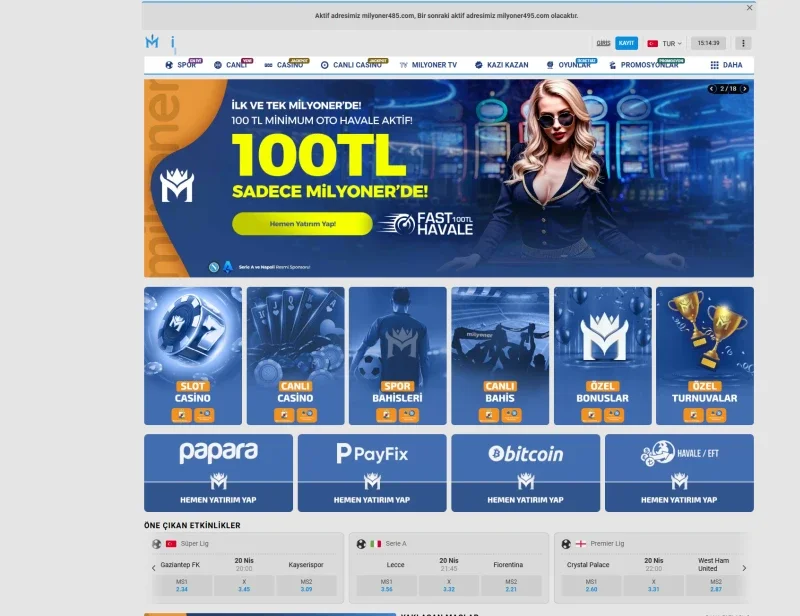Select MS2 2.21 odds for Fiorentina
This screenshot has height=616, width=800.
tap(511, 585)
